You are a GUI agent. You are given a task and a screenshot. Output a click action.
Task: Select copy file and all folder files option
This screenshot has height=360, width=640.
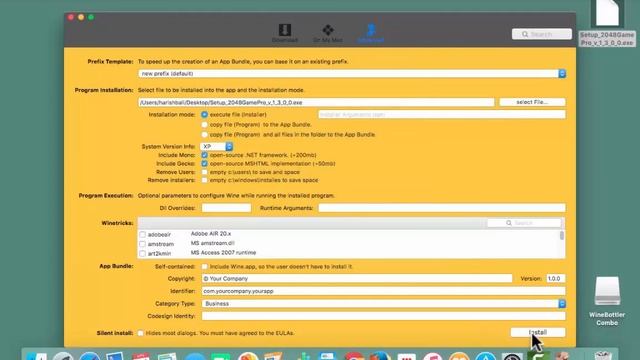coord(204,134)
